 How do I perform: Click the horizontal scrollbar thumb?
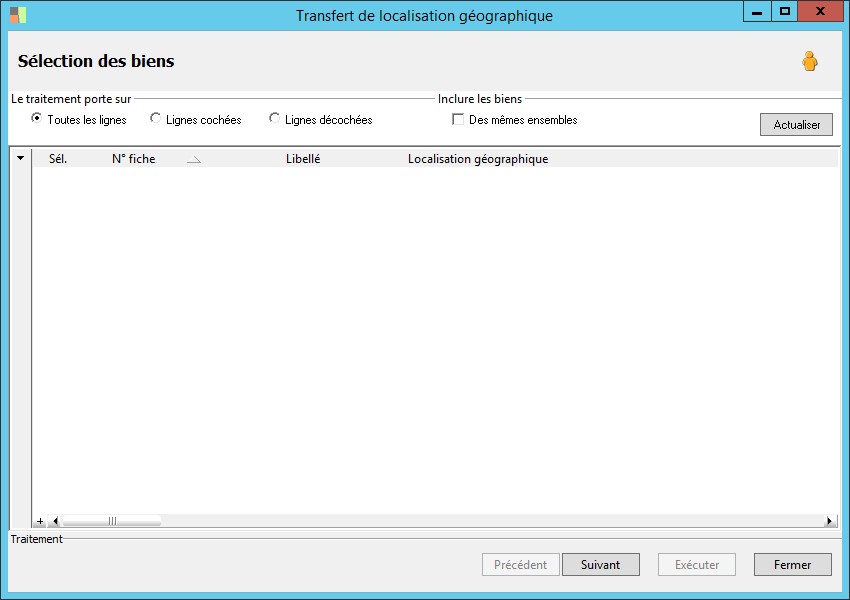pos(112,521)
